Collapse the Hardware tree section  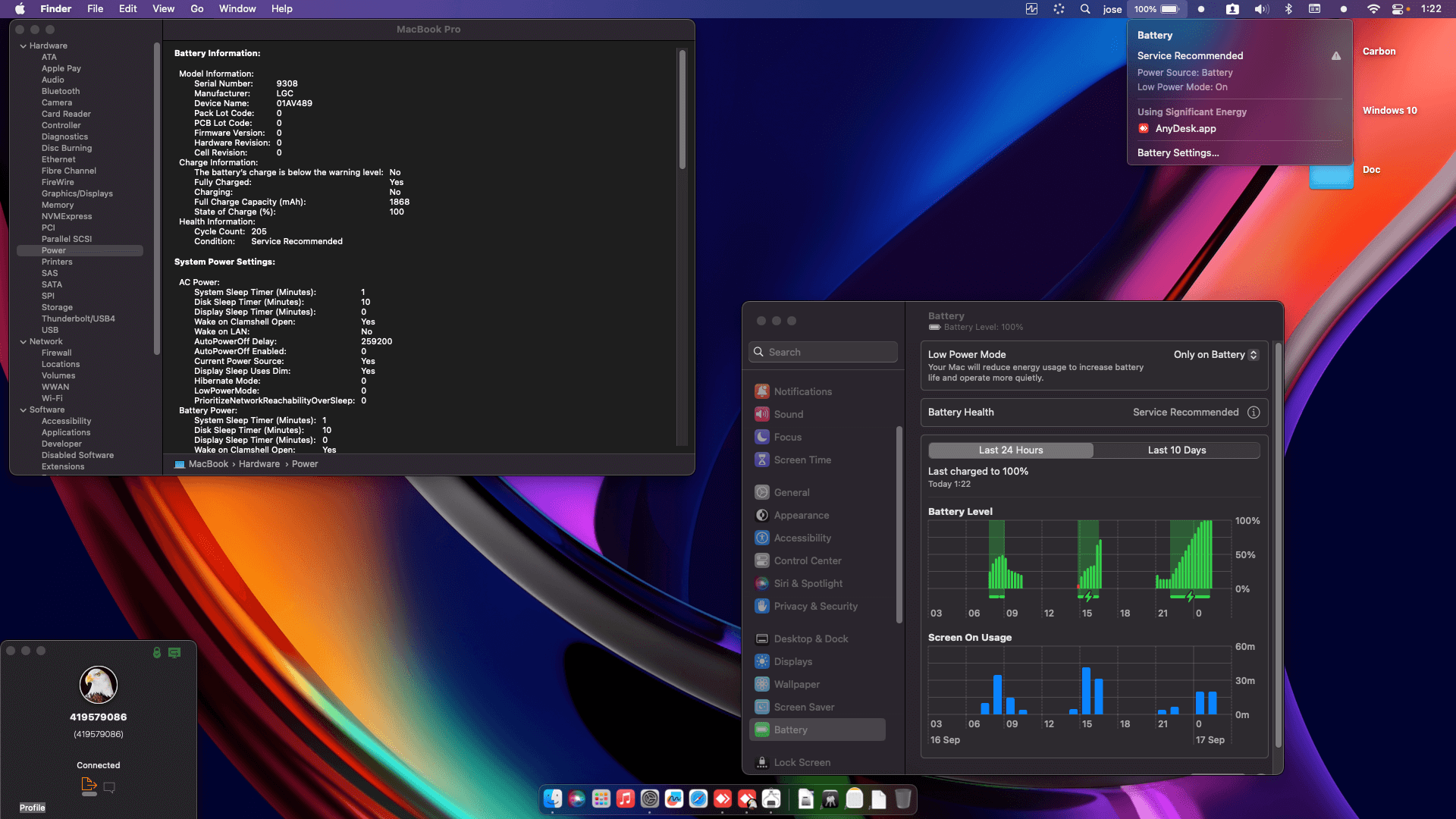click(x=24, y=46)
